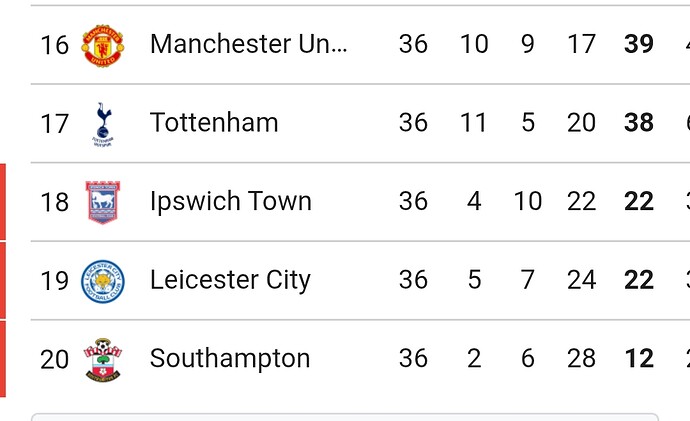The height and width of the screenshot is (421, 690).
Task: Open the Manchester Un… team name
Action: pyautogui.click(x=249, y=44)
